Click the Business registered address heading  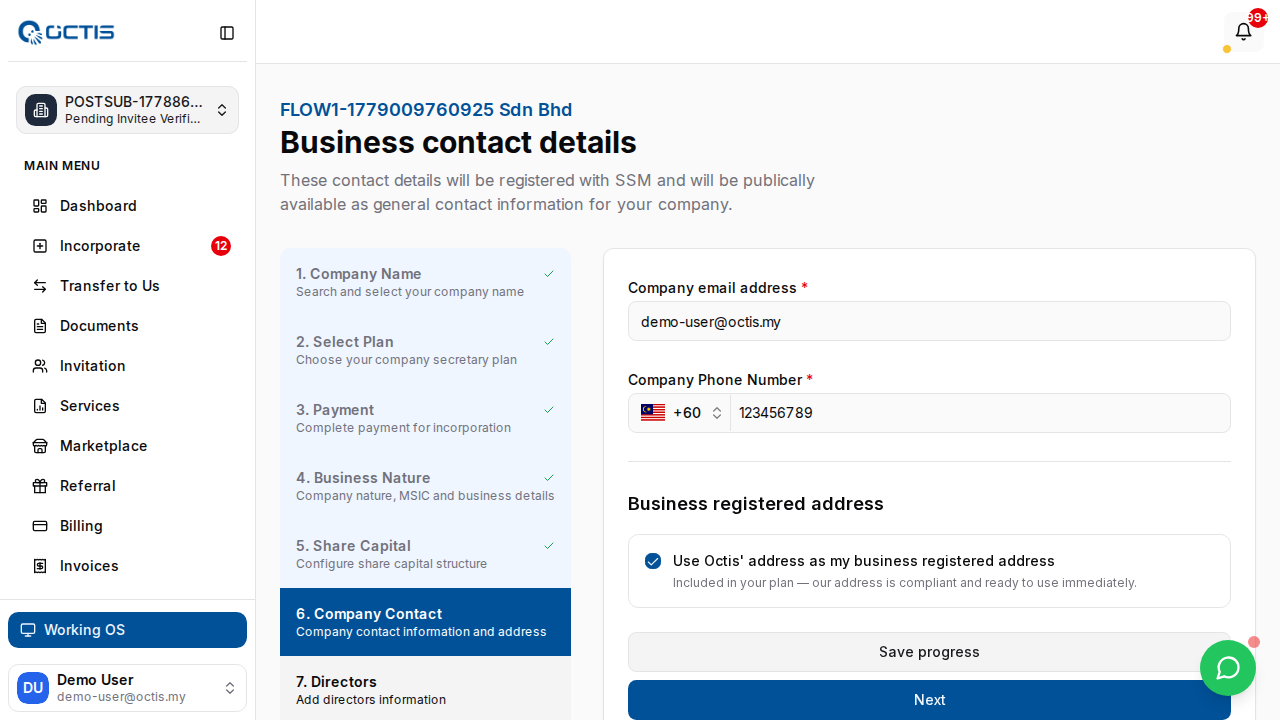(756, 504)
